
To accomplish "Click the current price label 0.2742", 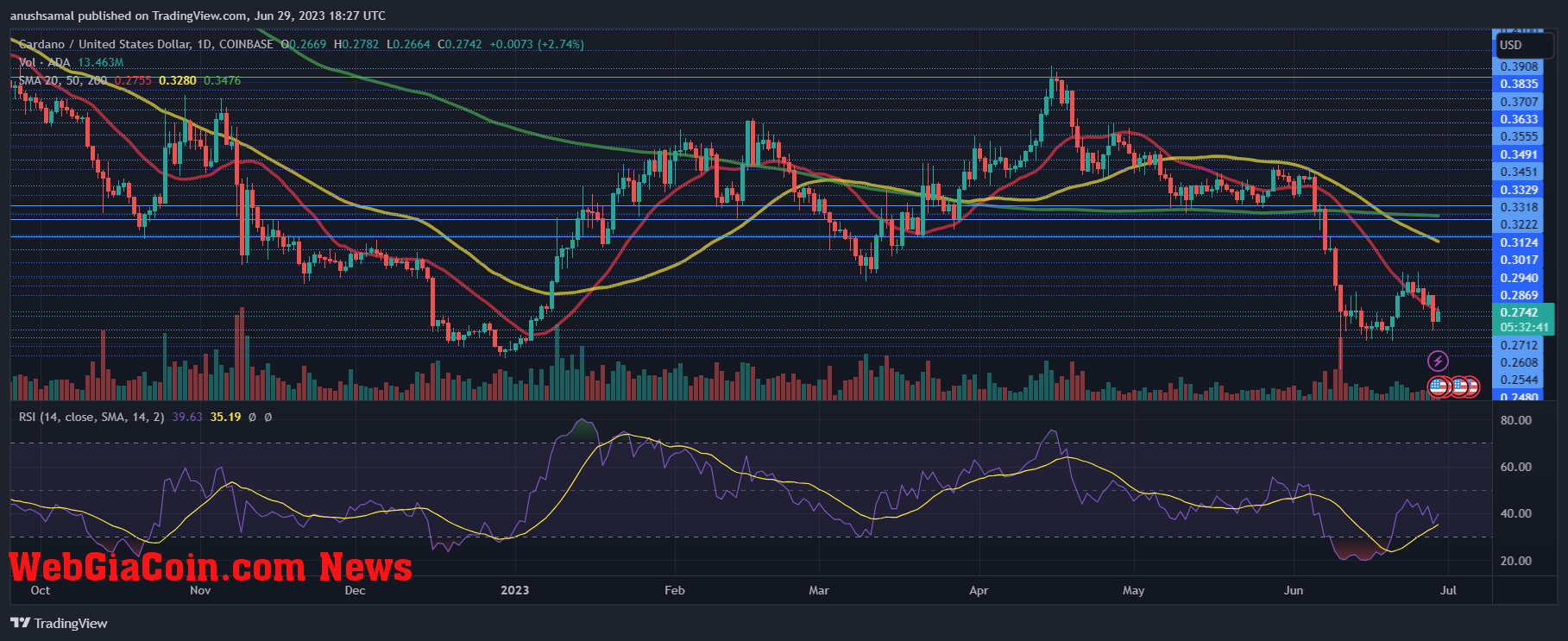I will pos(1520,312).
